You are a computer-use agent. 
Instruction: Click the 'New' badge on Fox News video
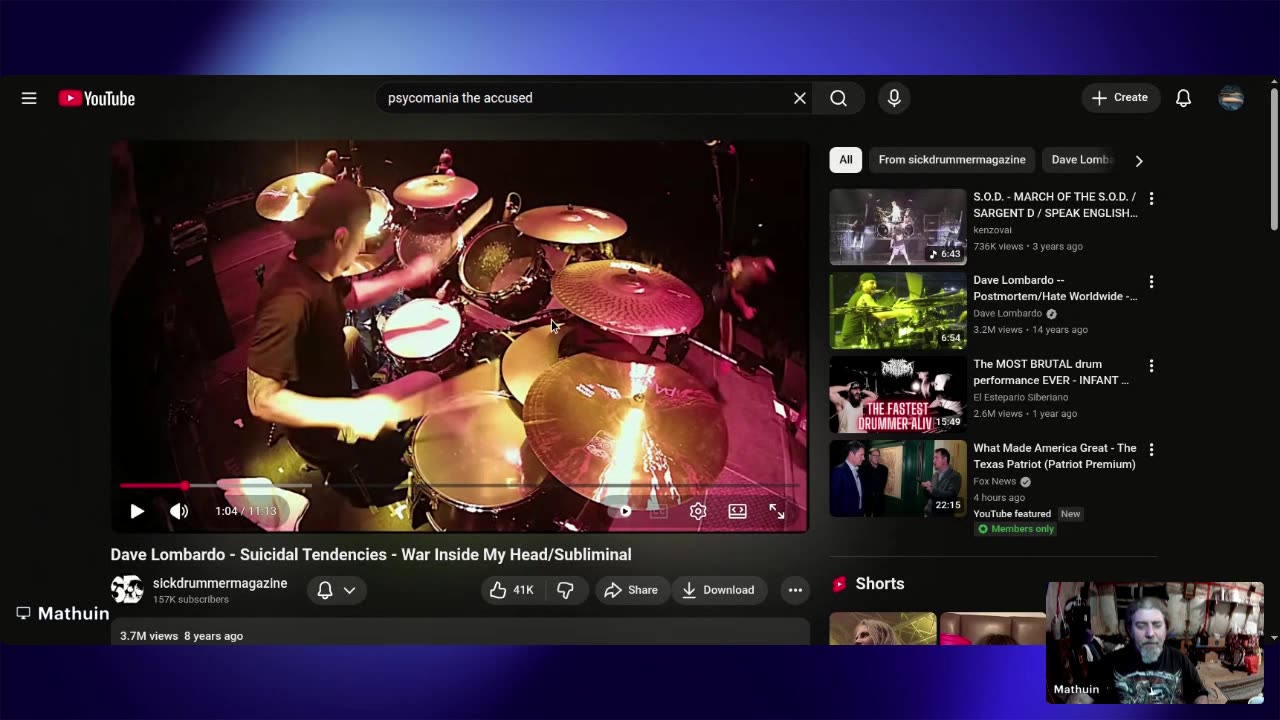pyautogui.click(x=1070, y=514)
